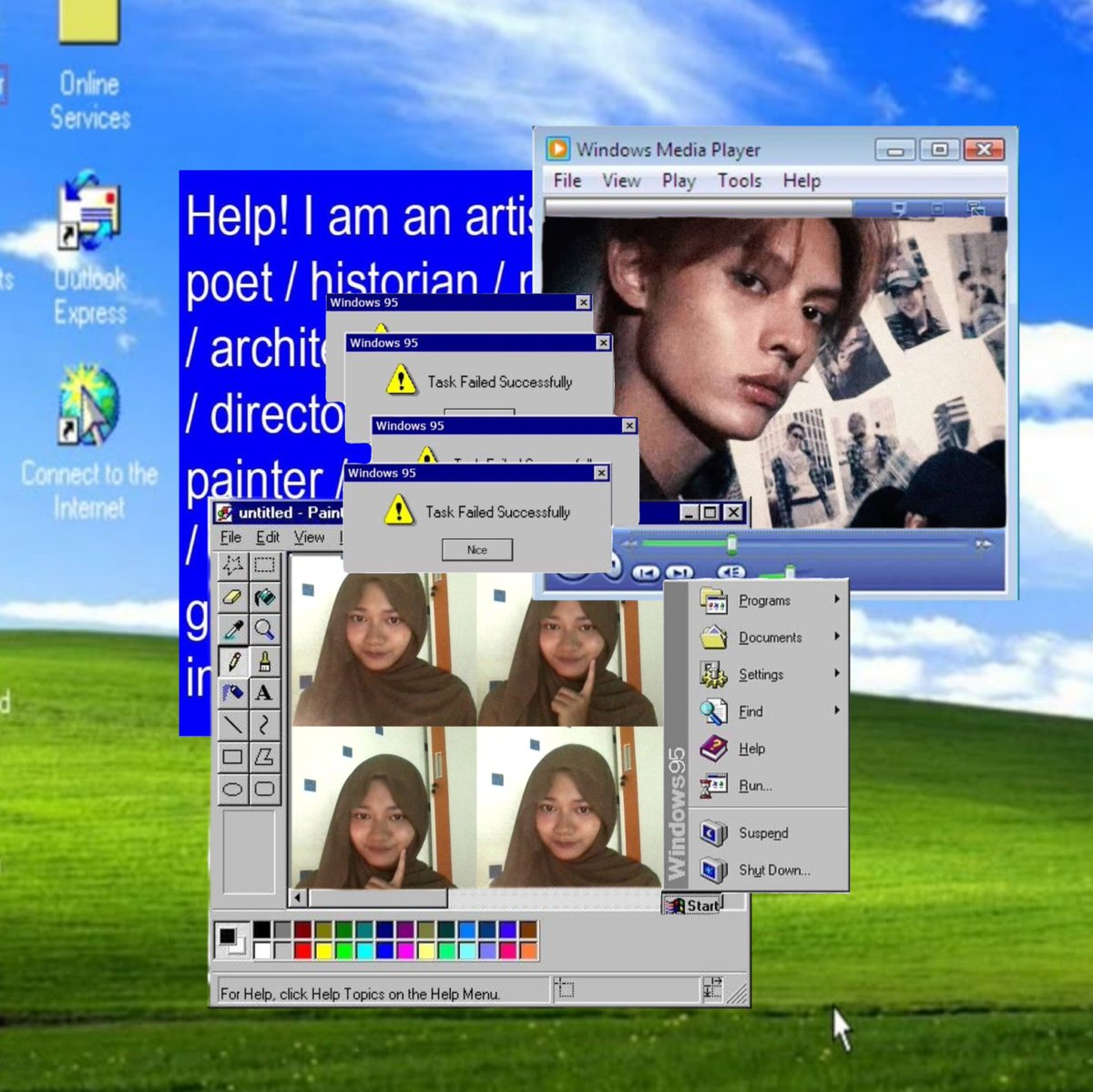Image resolution: width=1093 pixels, height=1092 pixels.
Task: Click Next track button in Media Player
Action: click(x=679, y=573)
